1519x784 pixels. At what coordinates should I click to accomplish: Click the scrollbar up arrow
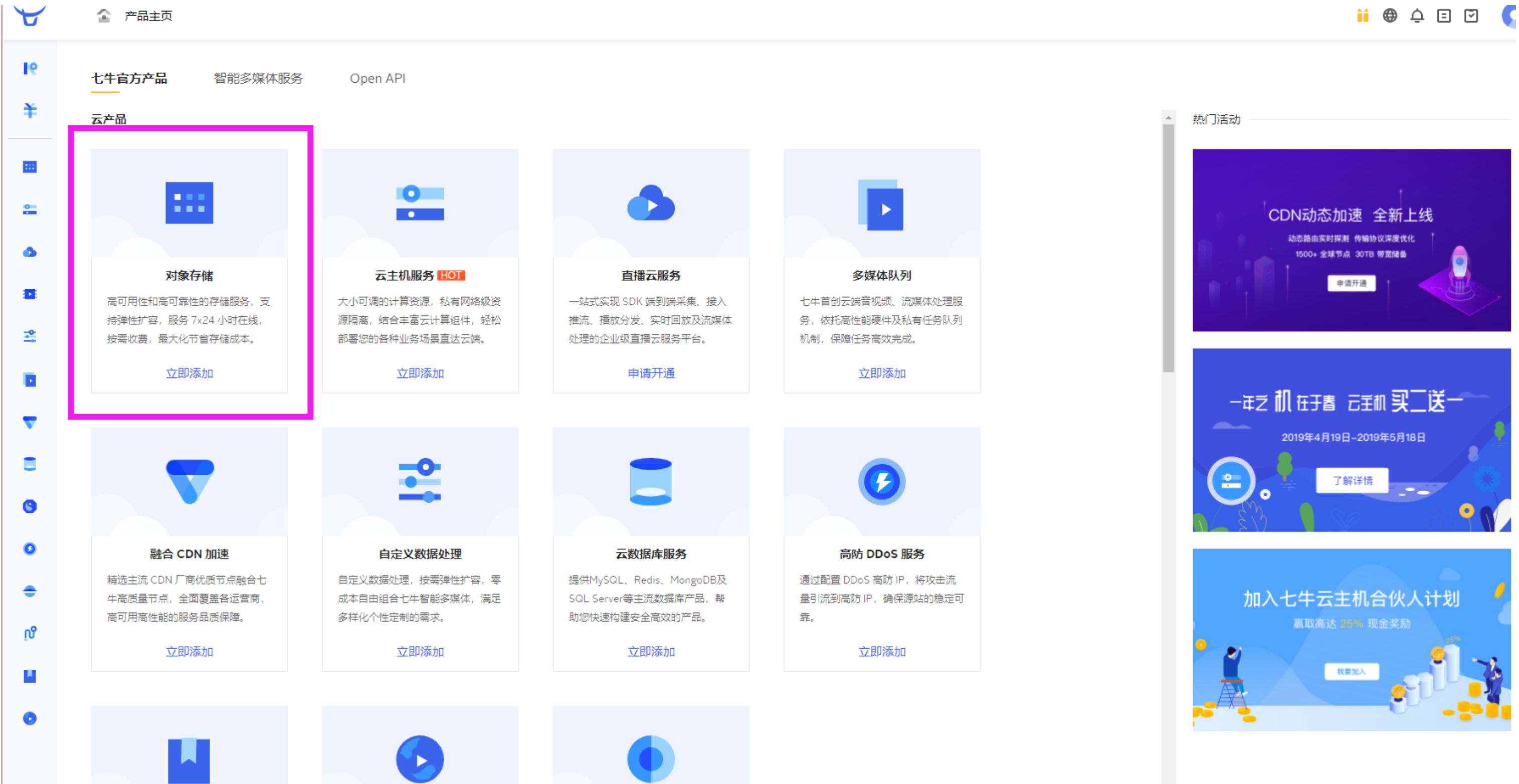[1168, 117]
